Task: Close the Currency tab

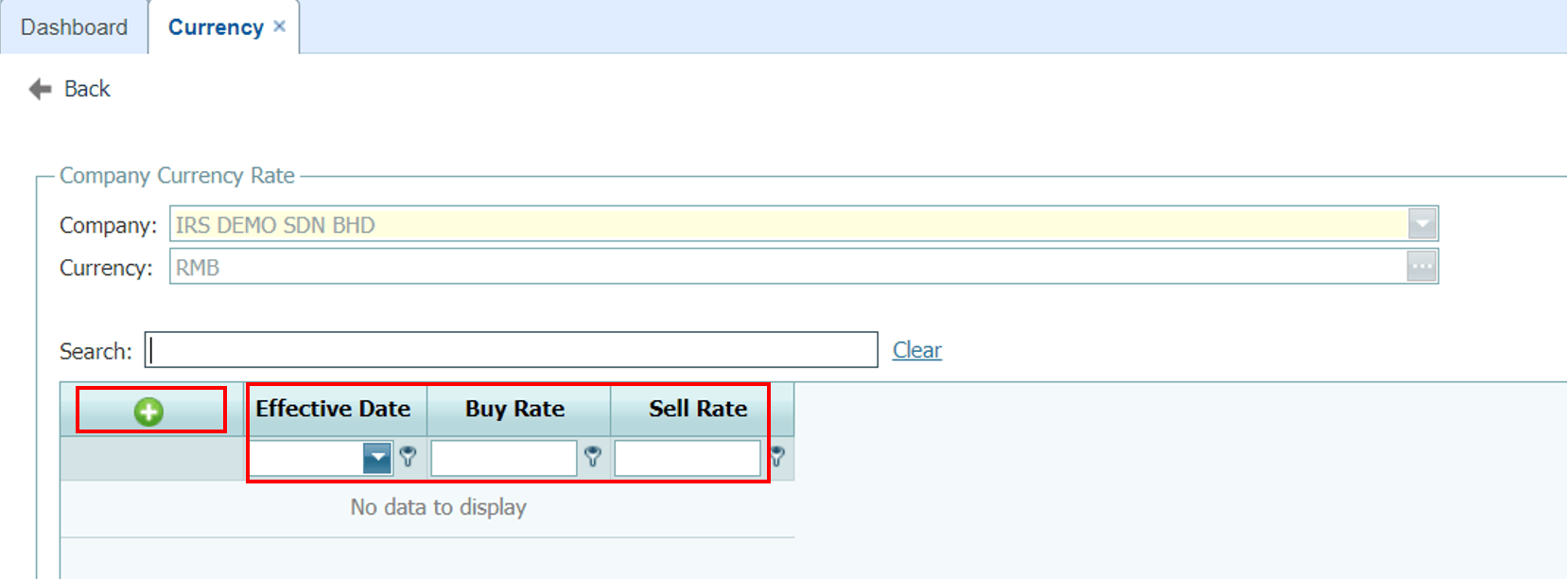Action: [x=280, y=26]
